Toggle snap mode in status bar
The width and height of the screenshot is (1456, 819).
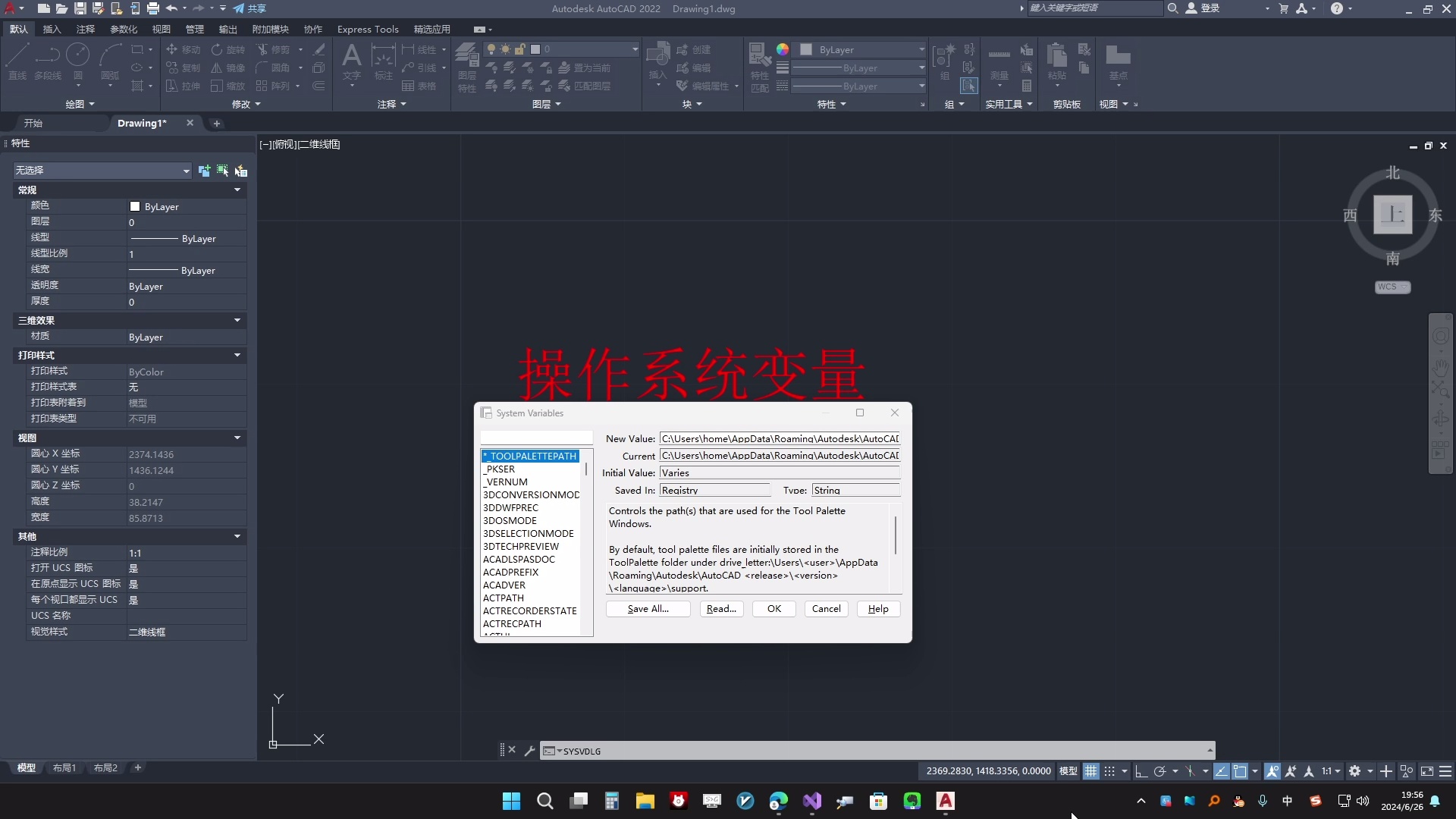[1109, 771]
